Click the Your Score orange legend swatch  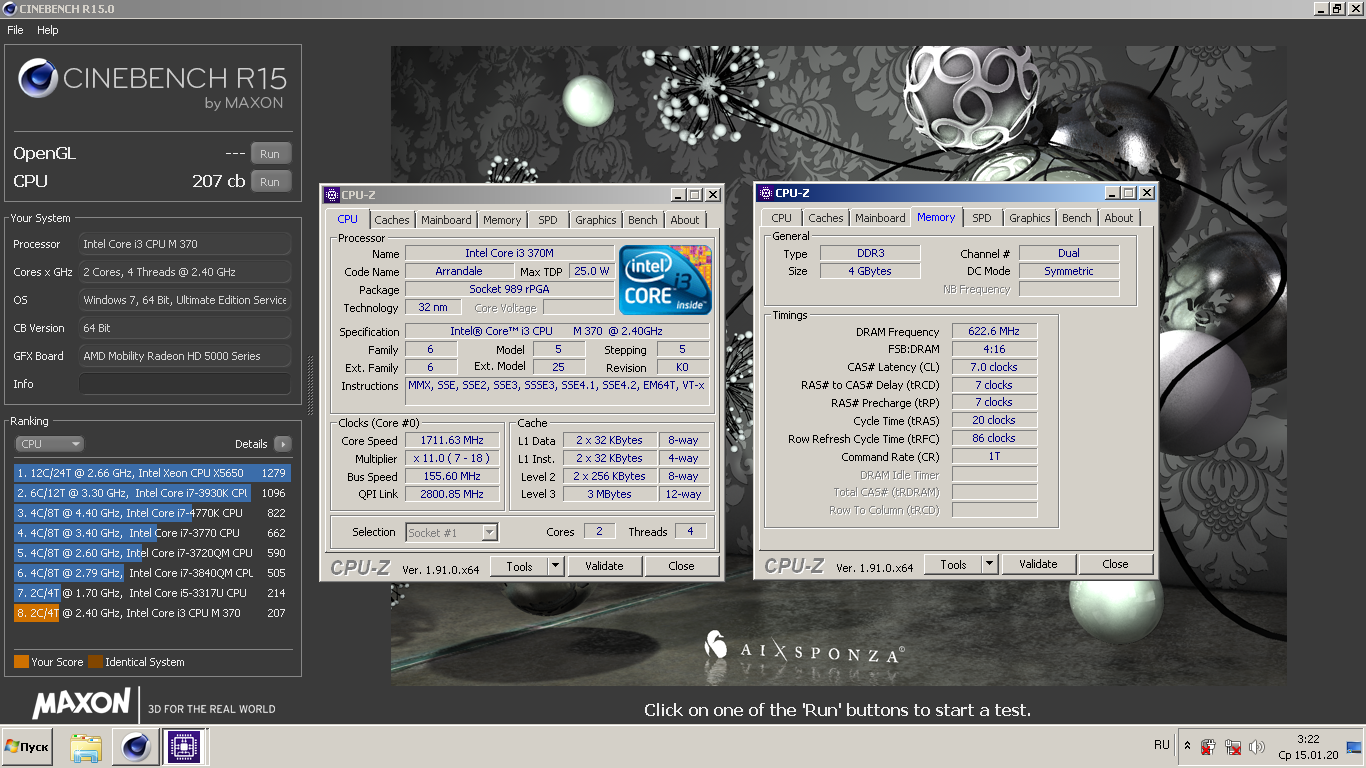click(x=21, y=662)
